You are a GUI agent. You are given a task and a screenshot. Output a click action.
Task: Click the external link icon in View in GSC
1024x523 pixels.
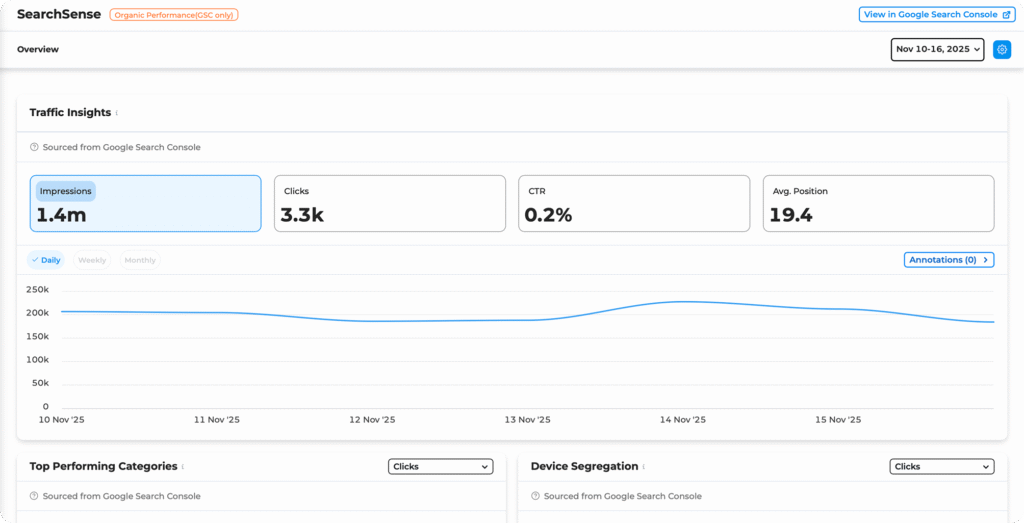(x=1006, y=15)
